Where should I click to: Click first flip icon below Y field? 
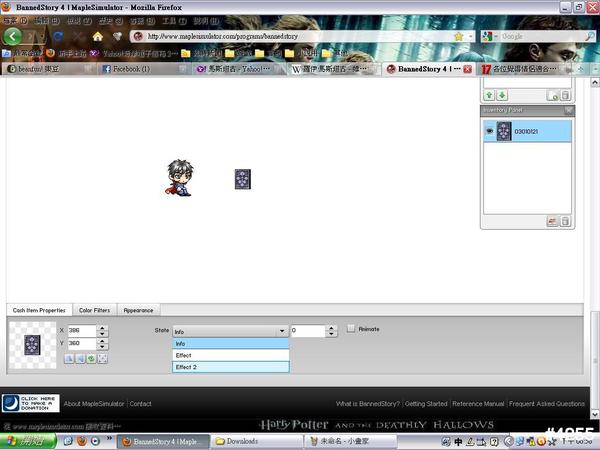pos(69,359)
